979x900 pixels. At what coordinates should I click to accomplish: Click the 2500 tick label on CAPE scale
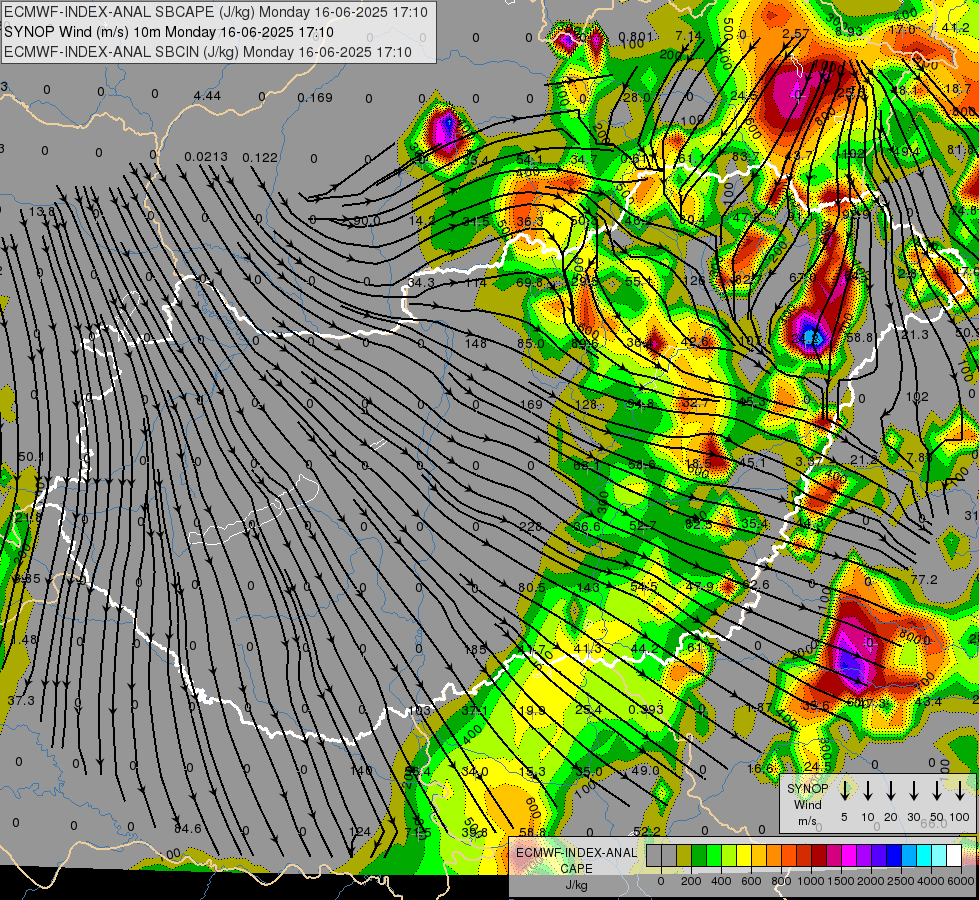(x=901, y=881)
